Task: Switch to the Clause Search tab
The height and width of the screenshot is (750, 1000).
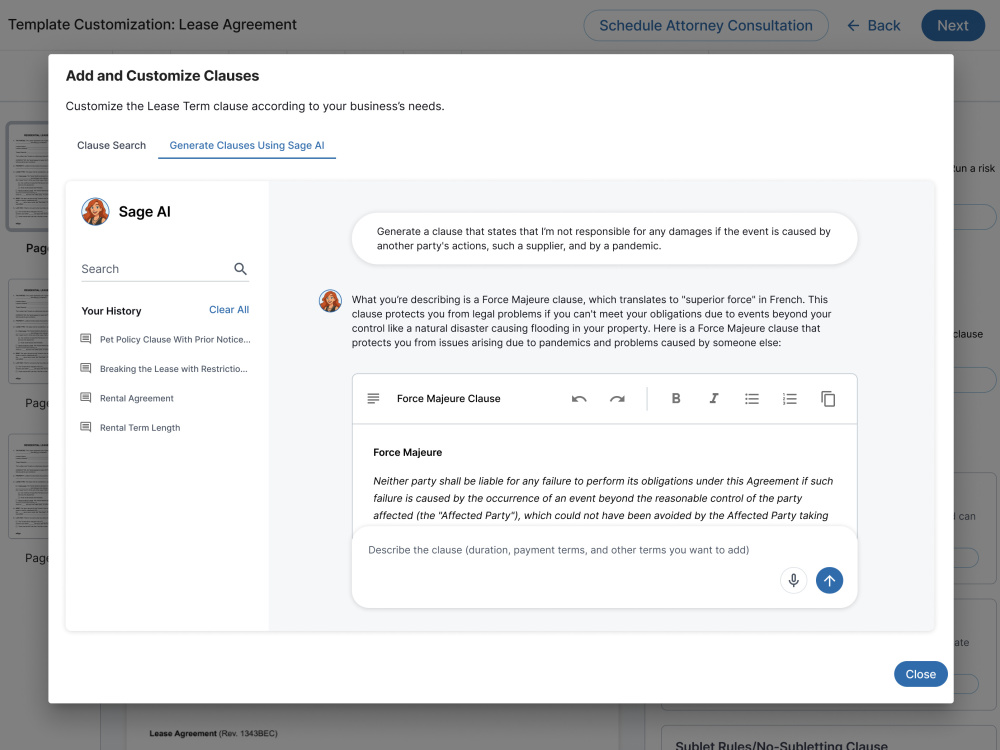Action: [x=112, y=145]
